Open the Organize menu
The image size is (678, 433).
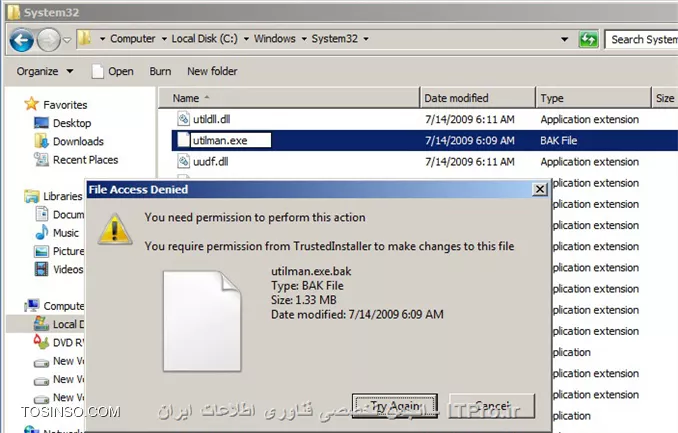(x=45, y=71)
